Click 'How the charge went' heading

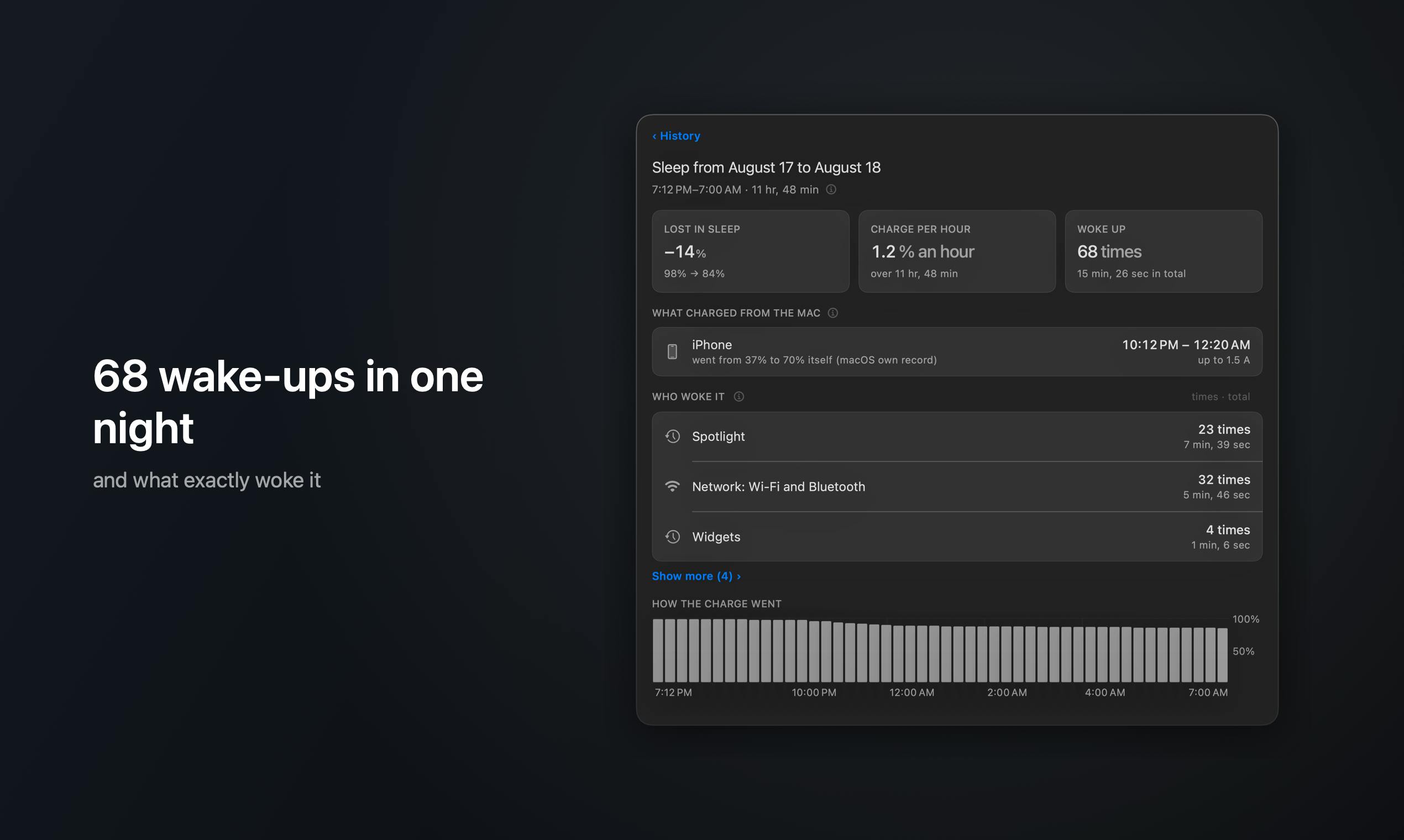tap(716, 604)
